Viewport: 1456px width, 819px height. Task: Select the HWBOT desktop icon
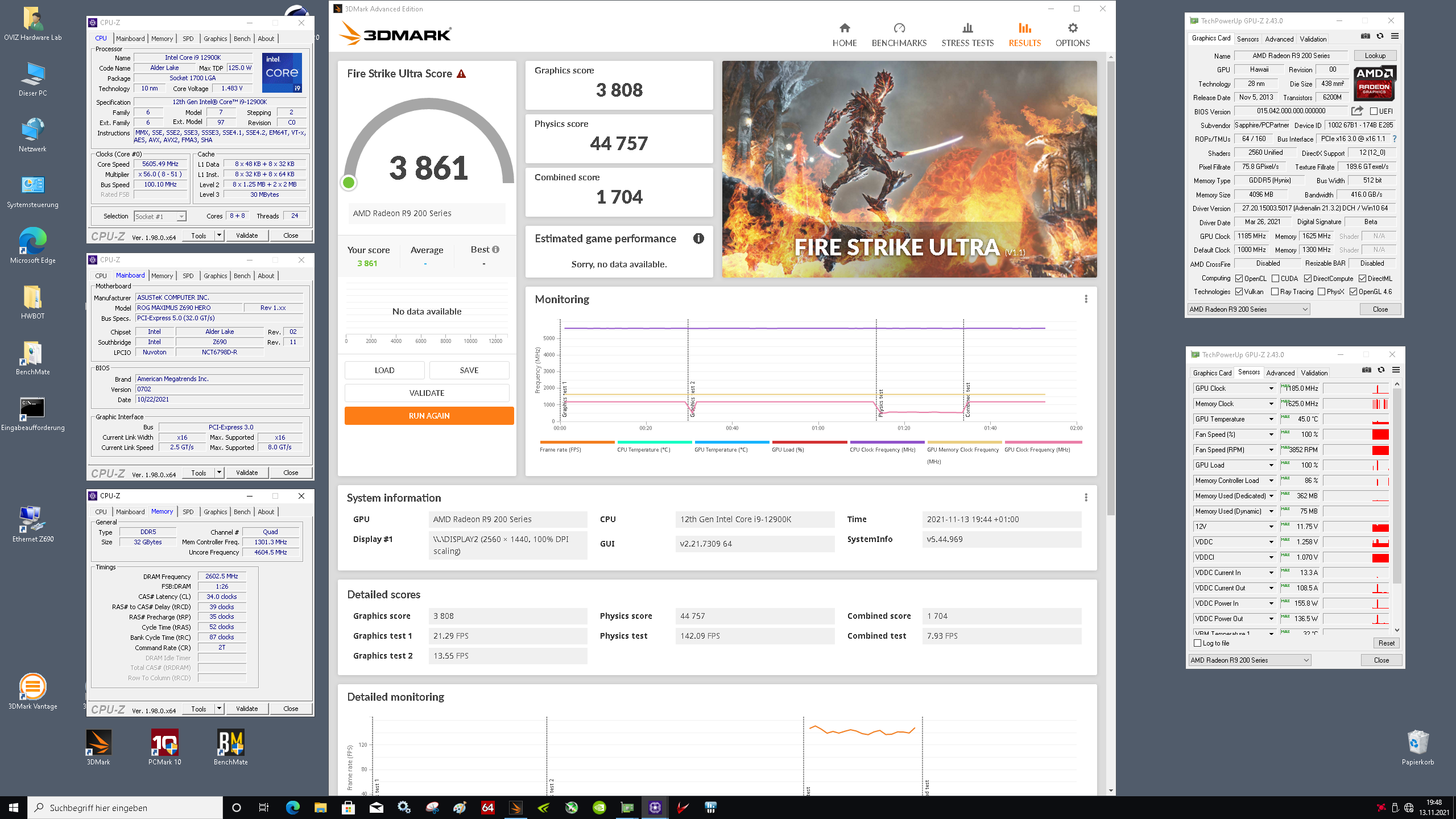coord(32,302)
